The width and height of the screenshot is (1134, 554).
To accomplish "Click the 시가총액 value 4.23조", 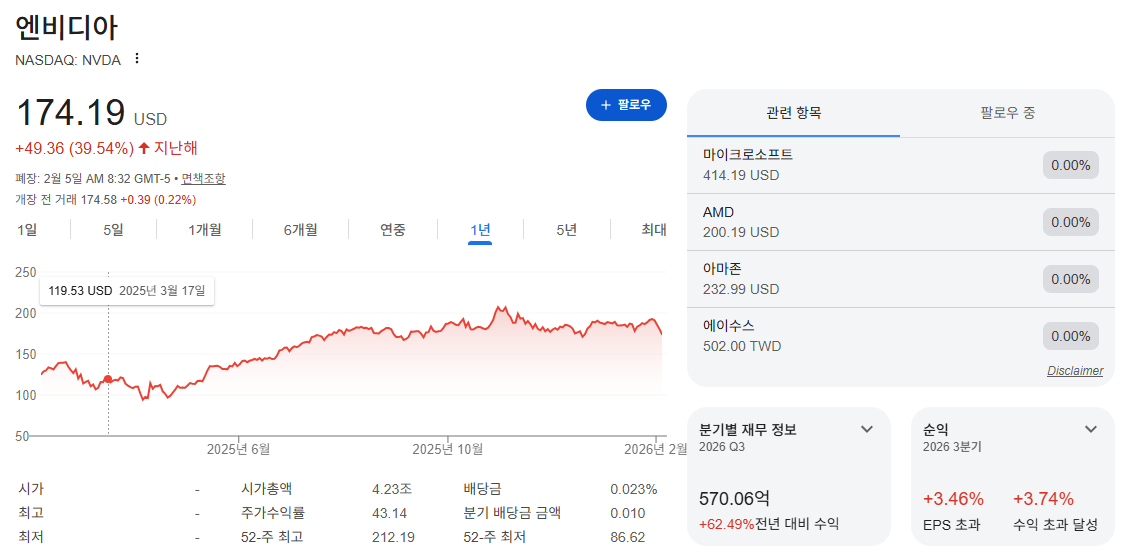I will [x=391, y=490].
